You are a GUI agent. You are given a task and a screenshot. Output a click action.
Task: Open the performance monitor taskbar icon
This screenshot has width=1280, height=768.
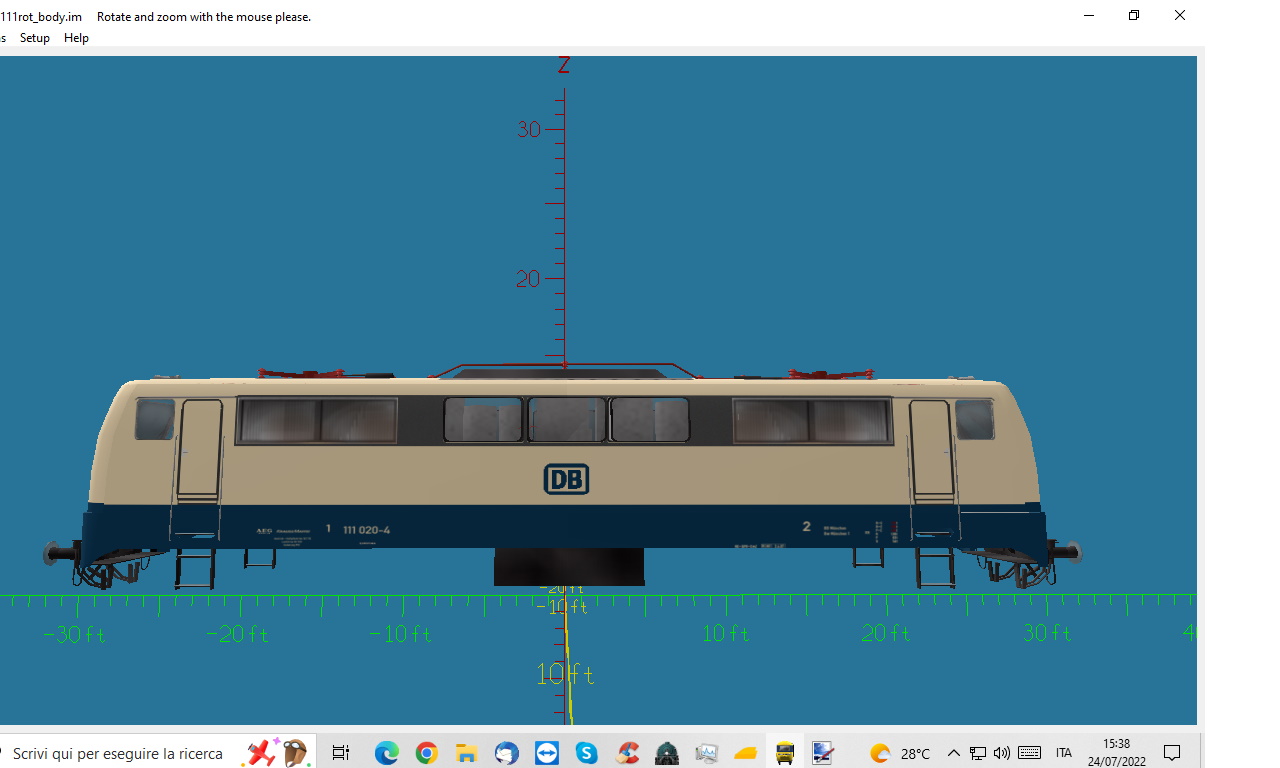pos(707,753)
